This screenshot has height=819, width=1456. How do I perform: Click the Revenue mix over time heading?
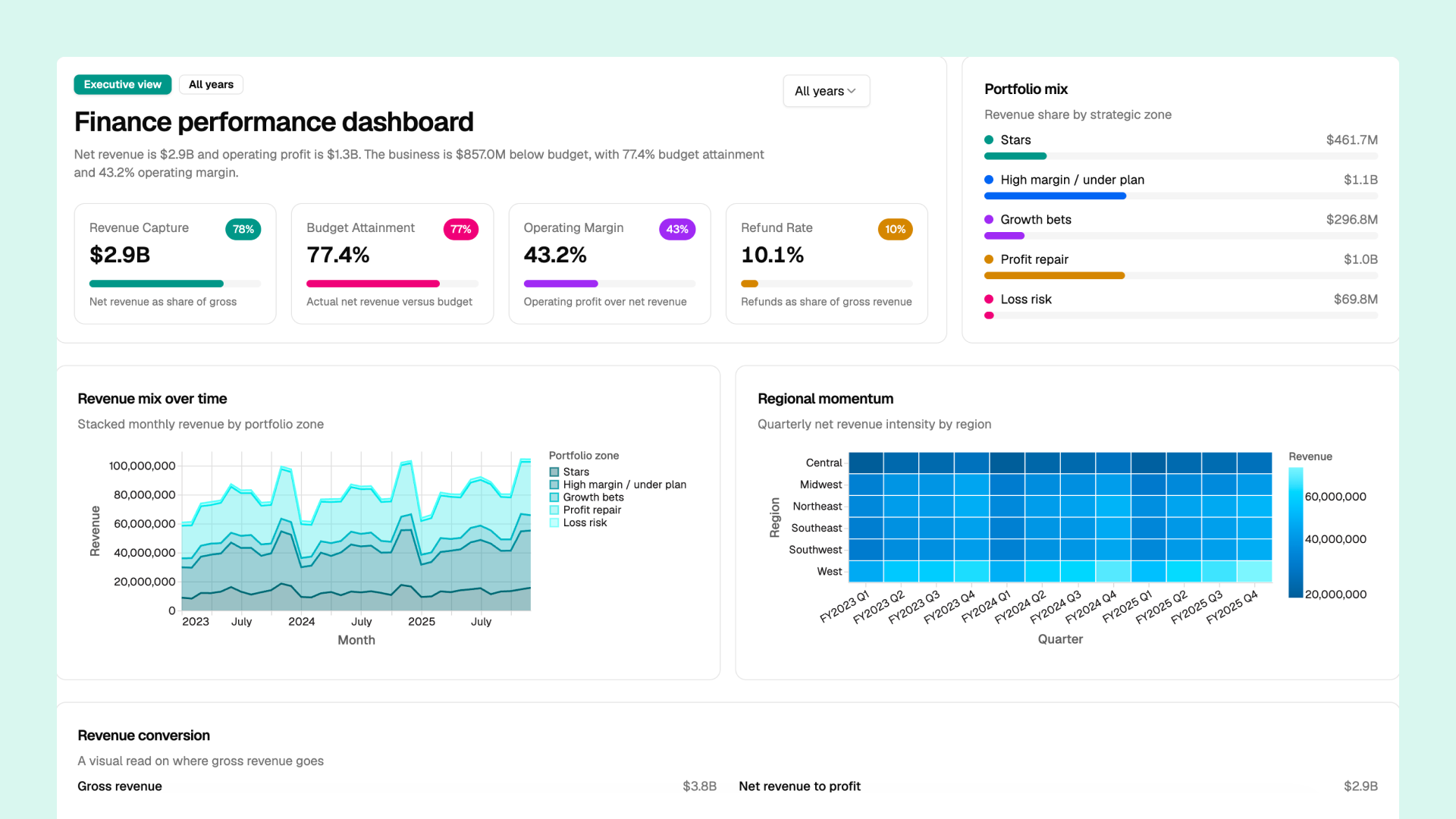(x=152, y=399)
